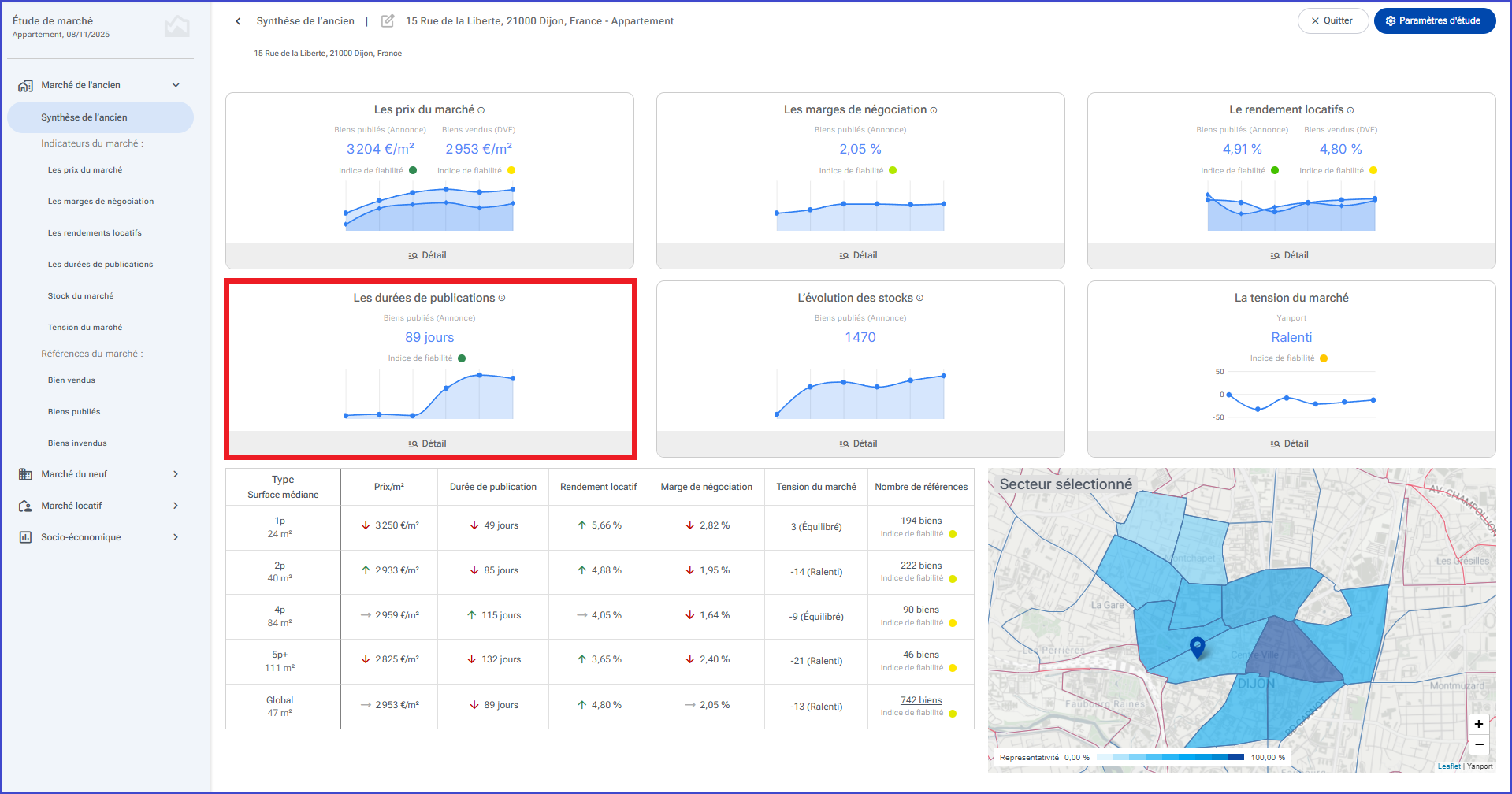This screenshot has height=794, width=1512.
Task: Open Biens invendus in sidebar
Action: tap(77, 443)
